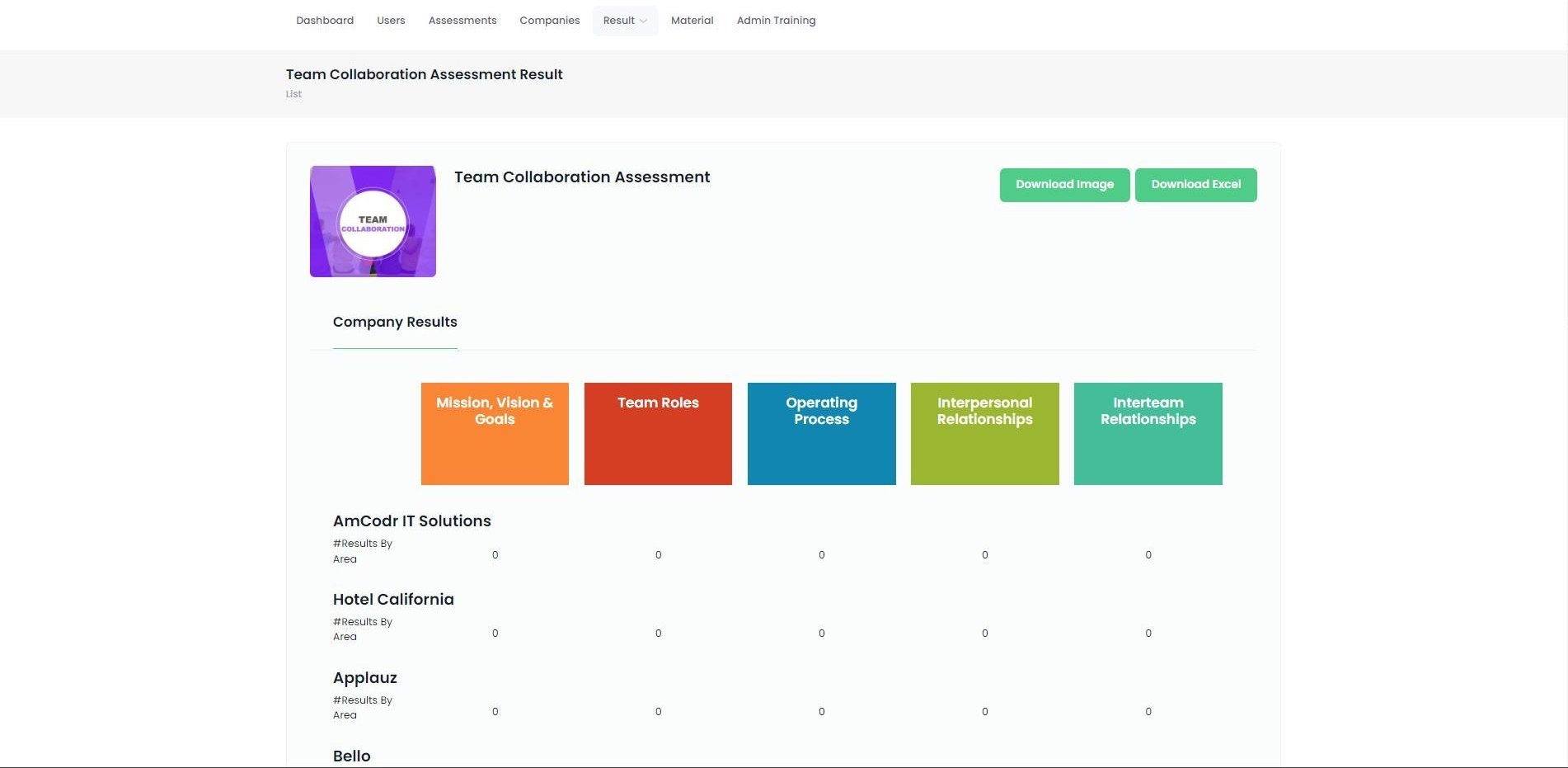The width and height of the screenshot is (1568, 768).
Task: Click the Download Image button
Action: tap(1064, 185)
